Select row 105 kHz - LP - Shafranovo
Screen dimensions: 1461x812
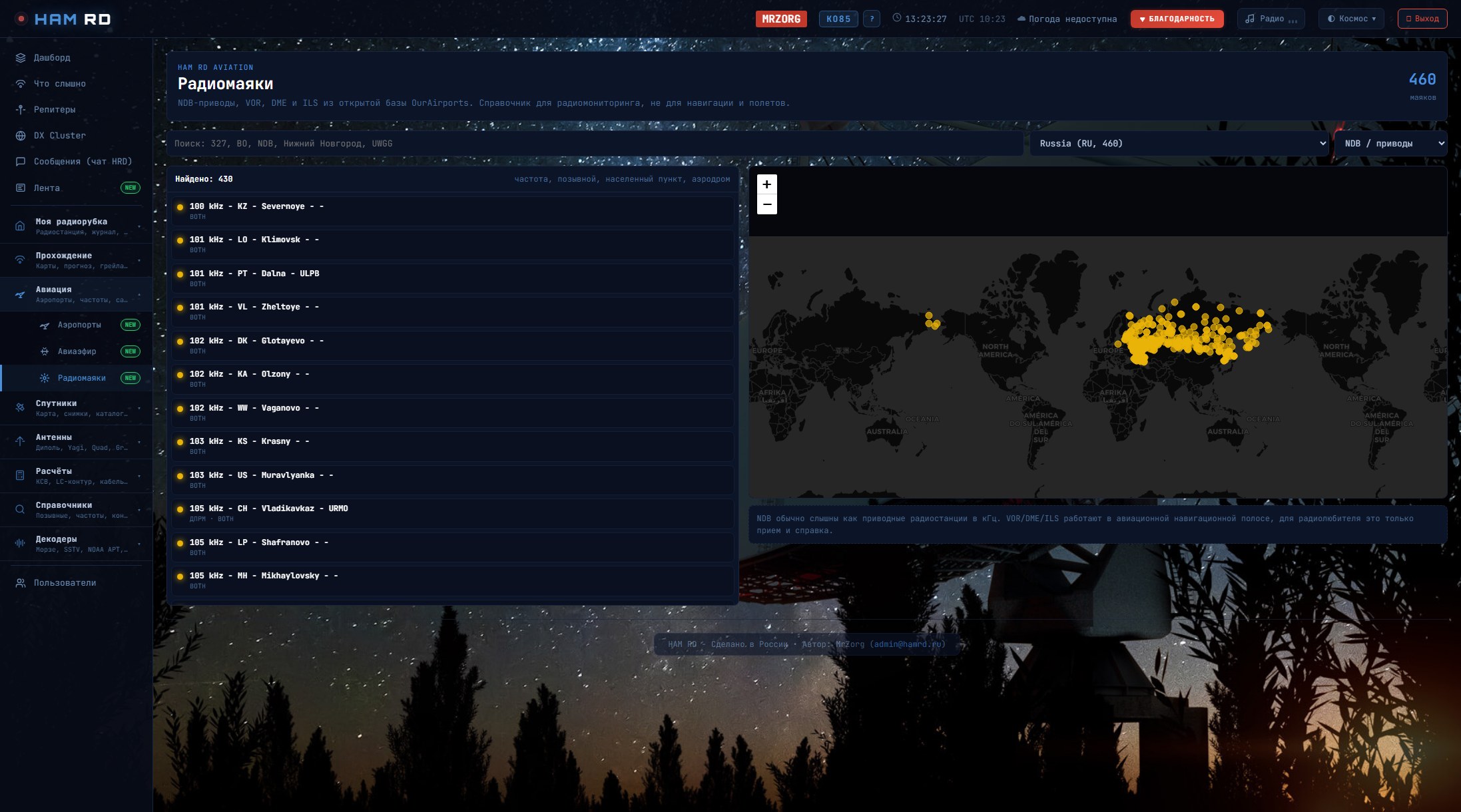(453, 547)
